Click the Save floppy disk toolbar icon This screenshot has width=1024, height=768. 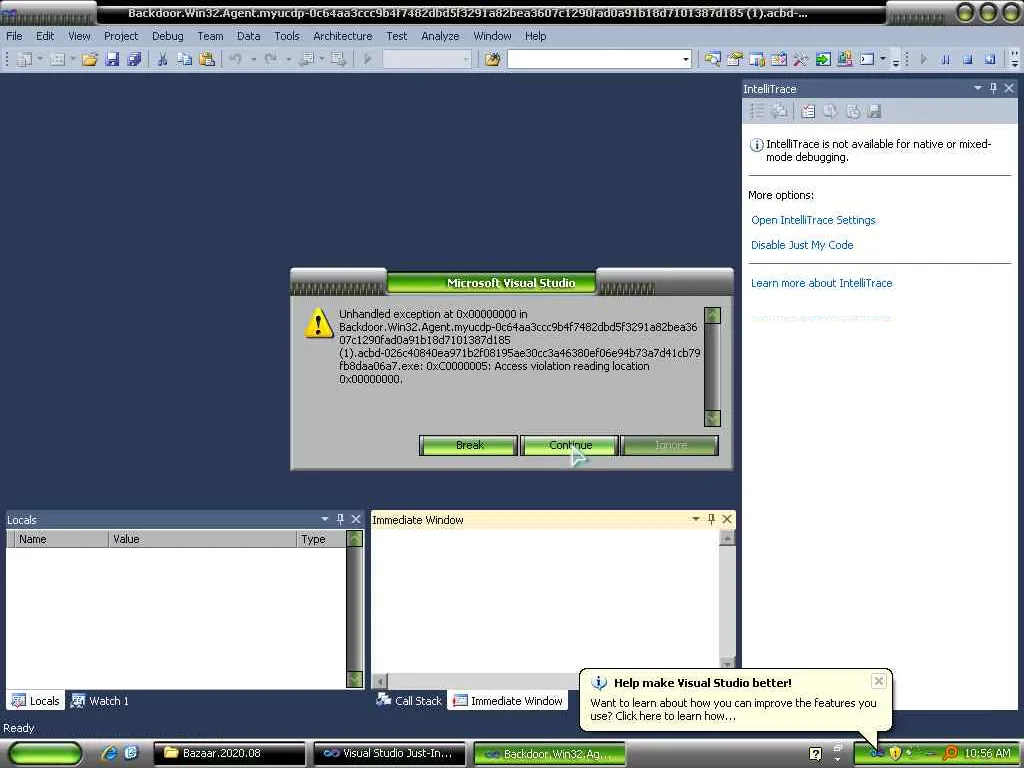tap(112, 59)
